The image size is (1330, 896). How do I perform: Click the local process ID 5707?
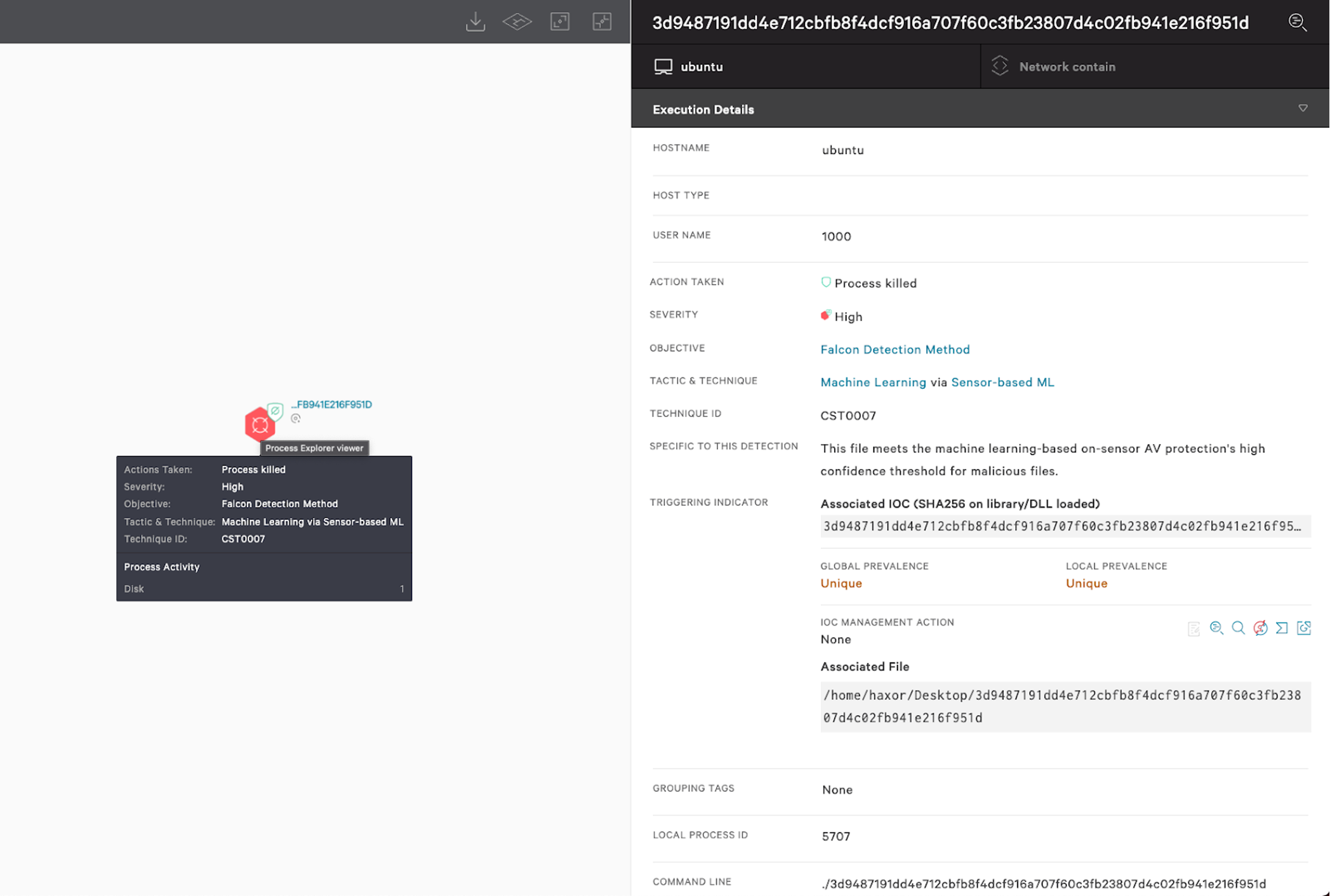pyautogui.click(x=835, y=836)
